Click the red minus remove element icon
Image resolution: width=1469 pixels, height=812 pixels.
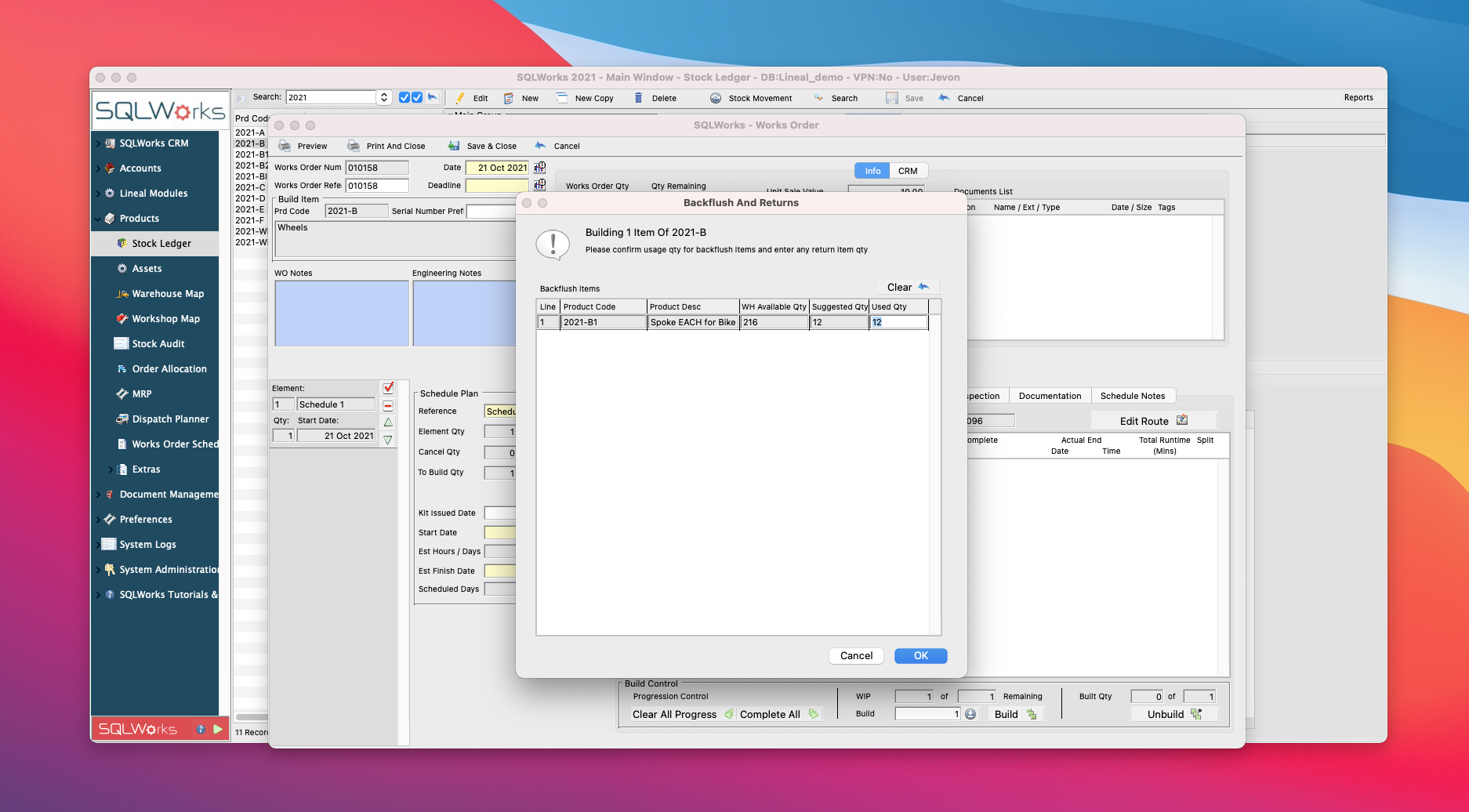click(x=388, y=405)
